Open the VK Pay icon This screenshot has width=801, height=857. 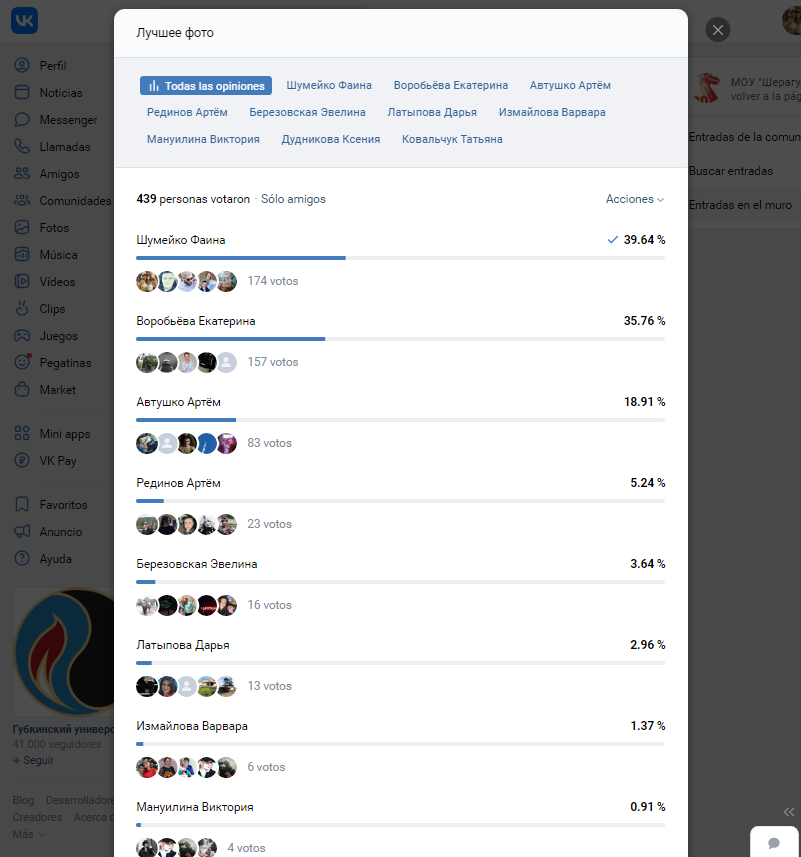(x=22, y=461)
